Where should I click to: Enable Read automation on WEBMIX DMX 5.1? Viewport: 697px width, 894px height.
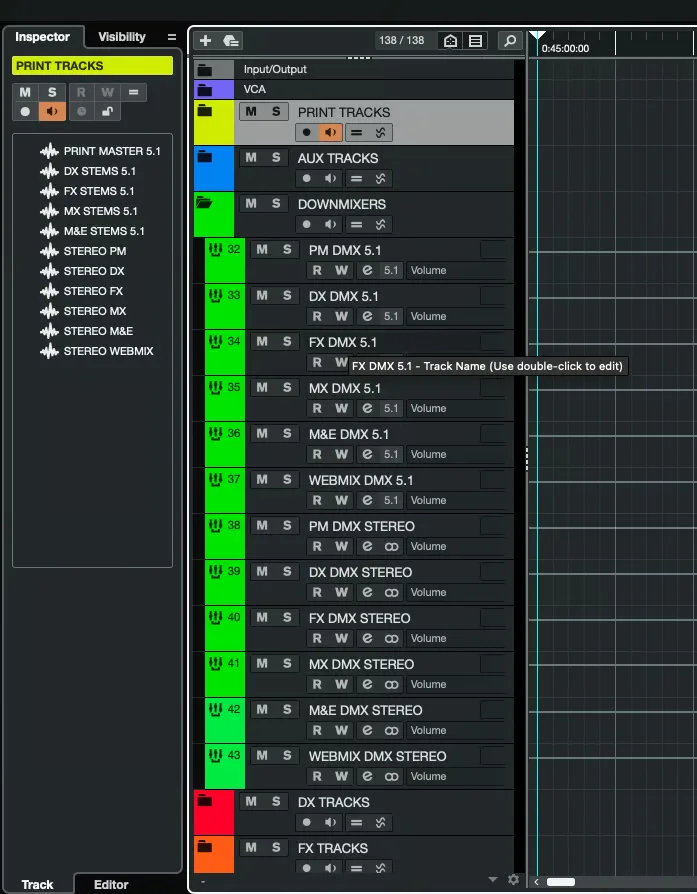click(317, 500)
